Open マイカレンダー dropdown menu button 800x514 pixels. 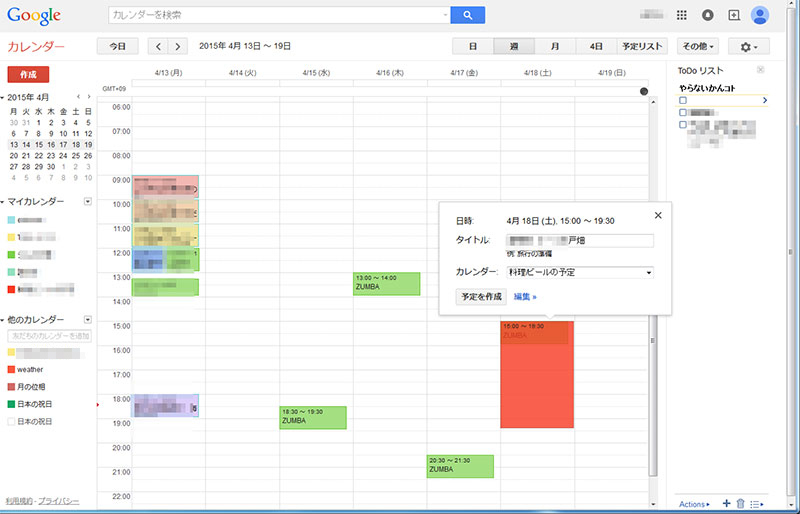(88, 201)
